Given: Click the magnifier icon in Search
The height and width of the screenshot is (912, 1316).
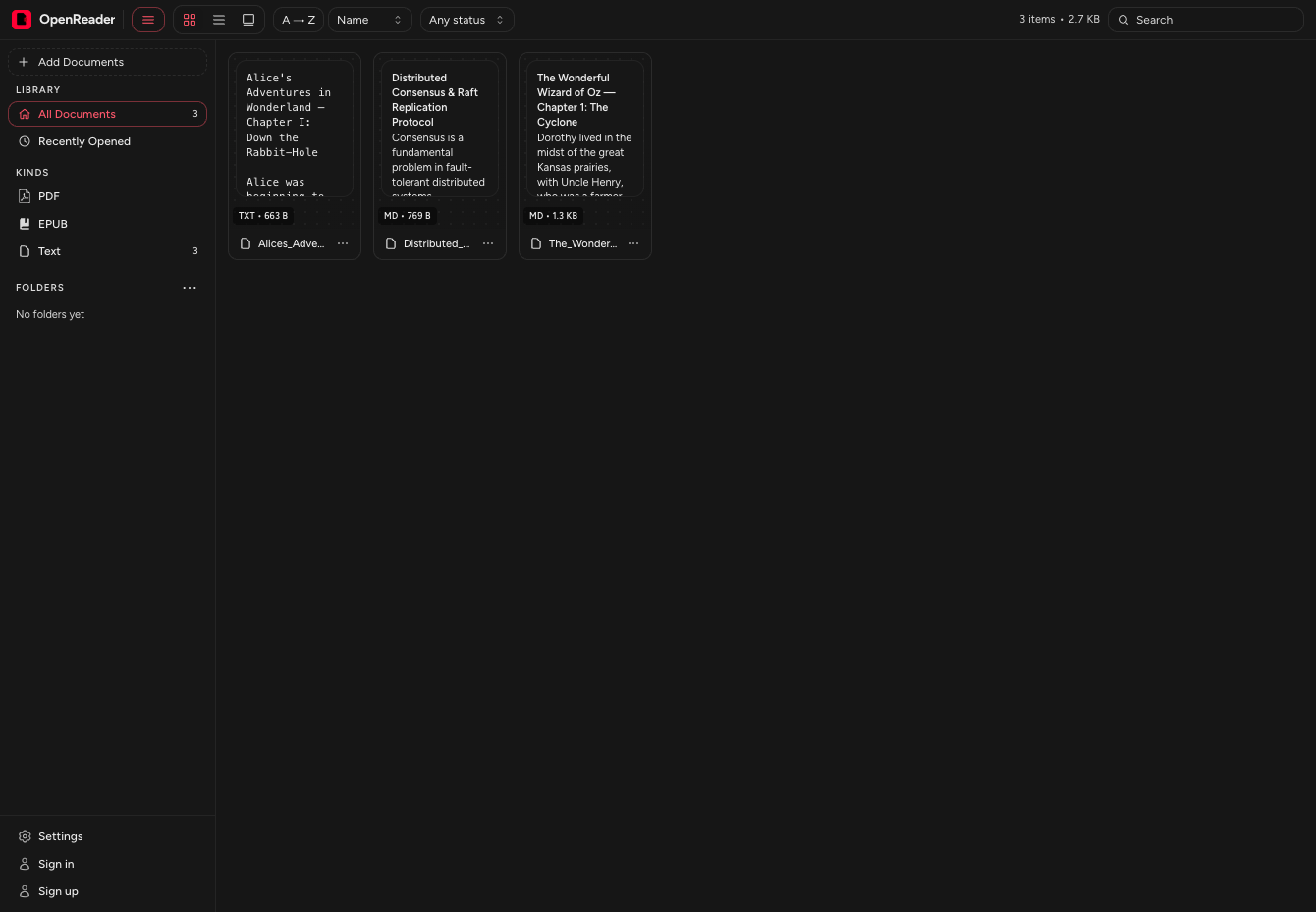Looking at the screenshot, I should pyautogui.click(x=1124, y=20).
